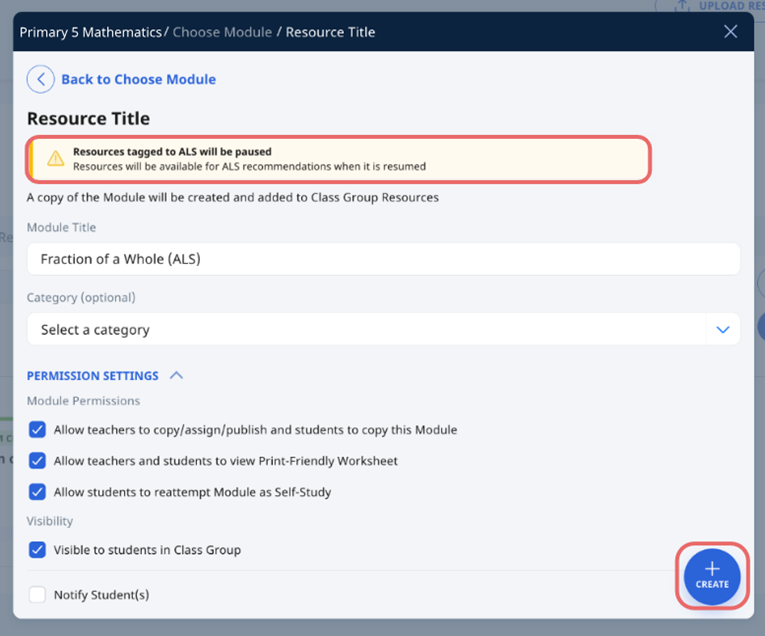Click the Resource Title heading
Viewport: 765px width, 636px height.
pyautogui.click(x=88, y=119)
